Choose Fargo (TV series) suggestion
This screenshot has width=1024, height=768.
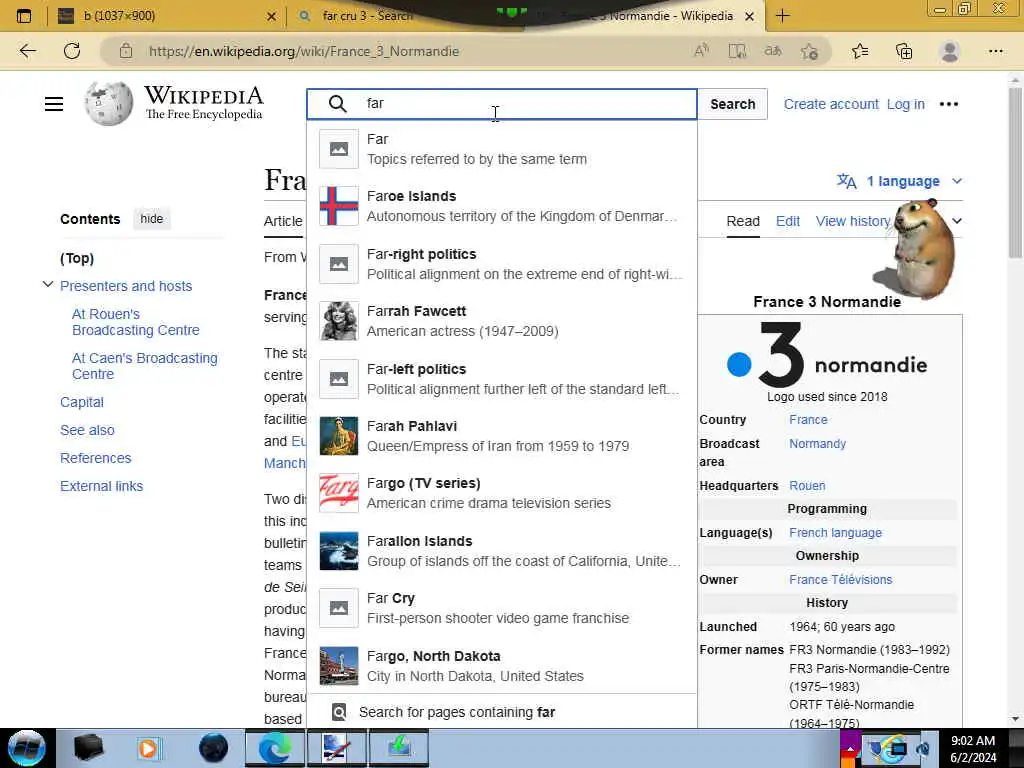pos(502,493)
